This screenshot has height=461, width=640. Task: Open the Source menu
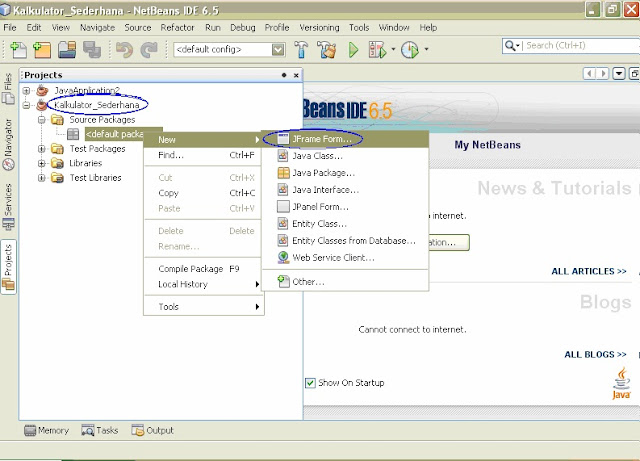[x=138, y=27]
